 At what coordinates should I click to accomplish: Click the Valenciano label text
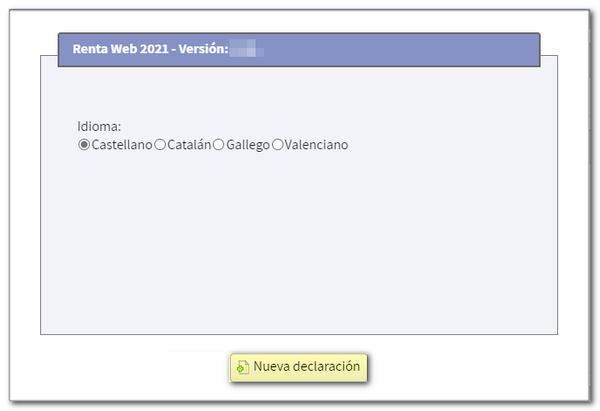coord(316,145)
